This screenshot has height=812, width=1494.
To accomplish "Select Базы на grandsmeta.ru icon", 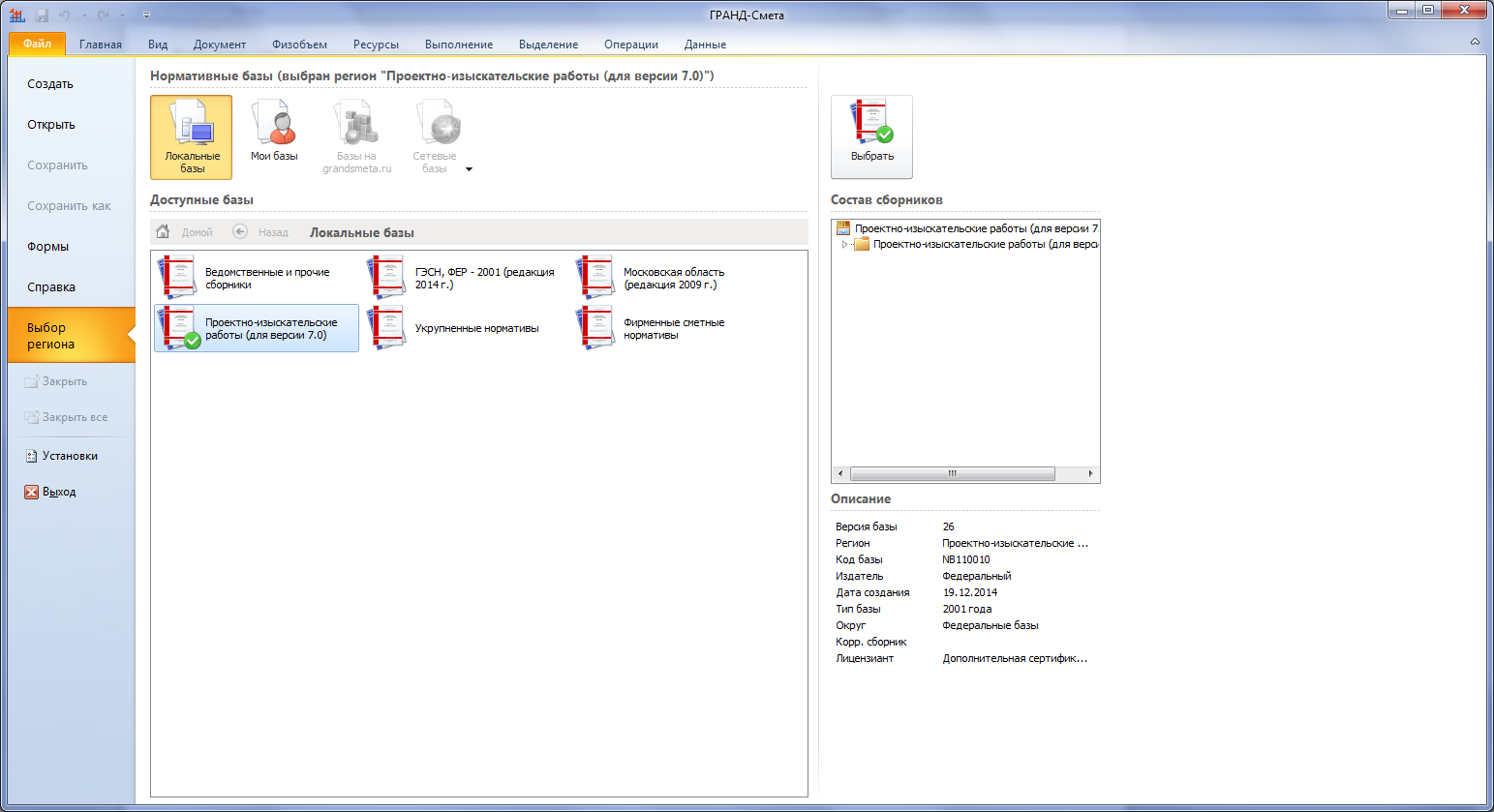I will point(356,136).
